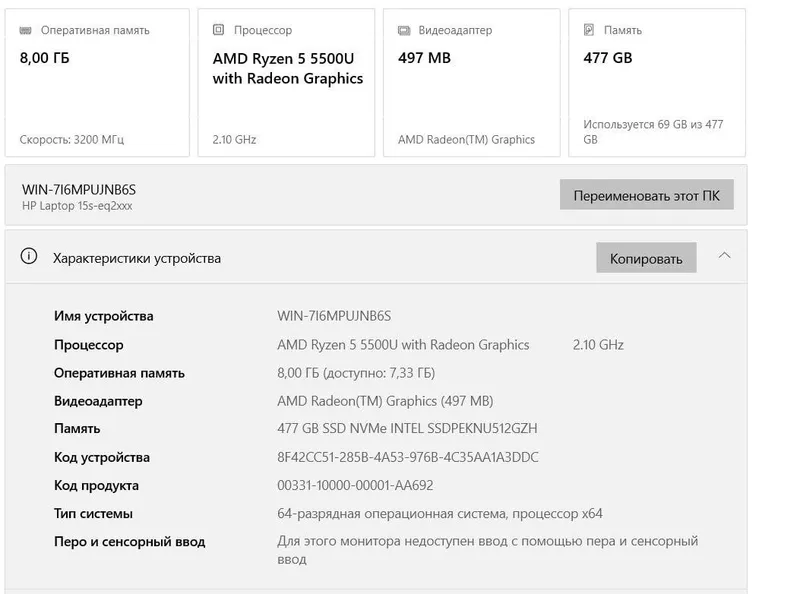Click the video adapter icon
The width and height of the screenshot is (800, 594).
click(404, 31)
